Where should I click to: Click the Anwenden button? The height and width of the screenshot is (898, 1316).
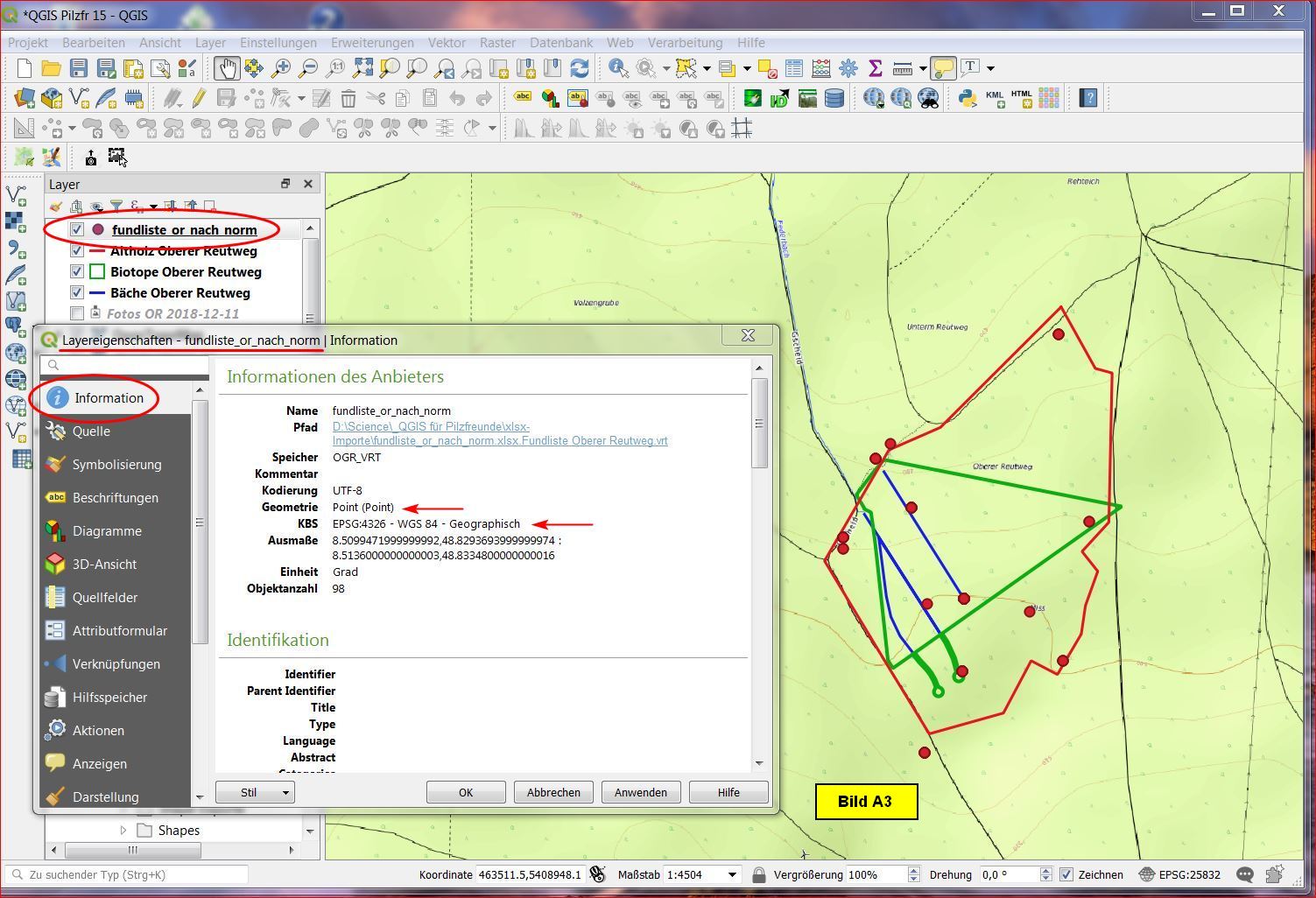[640, 792]
